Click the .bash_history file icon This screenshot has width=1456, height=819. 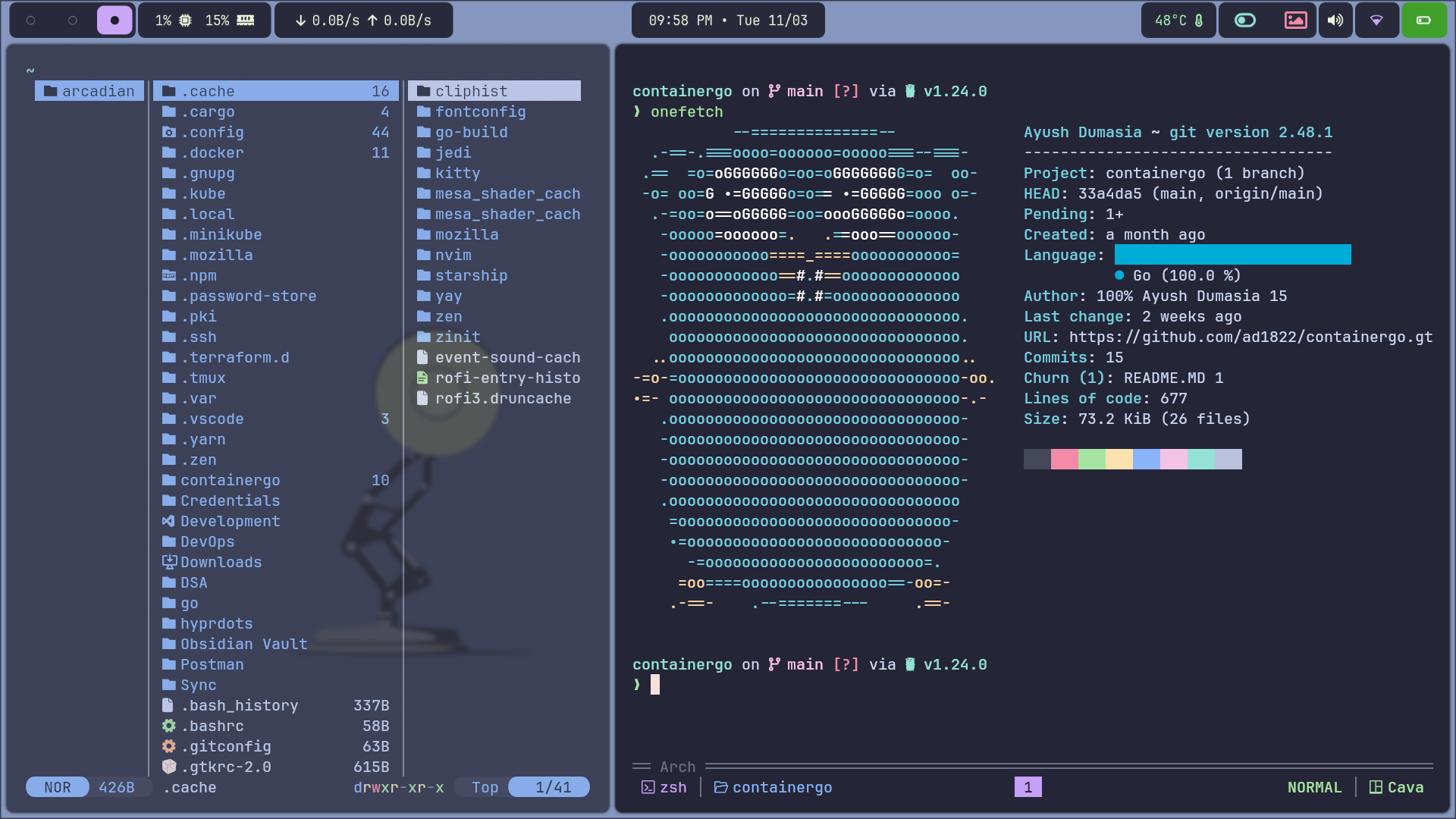tap(168, 705)
